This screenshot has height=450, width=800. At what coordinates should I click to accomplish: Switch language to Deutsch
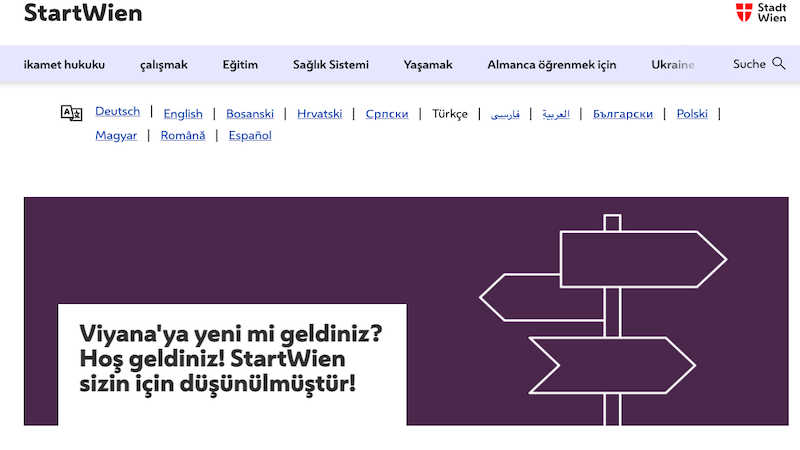coord(117,111)
